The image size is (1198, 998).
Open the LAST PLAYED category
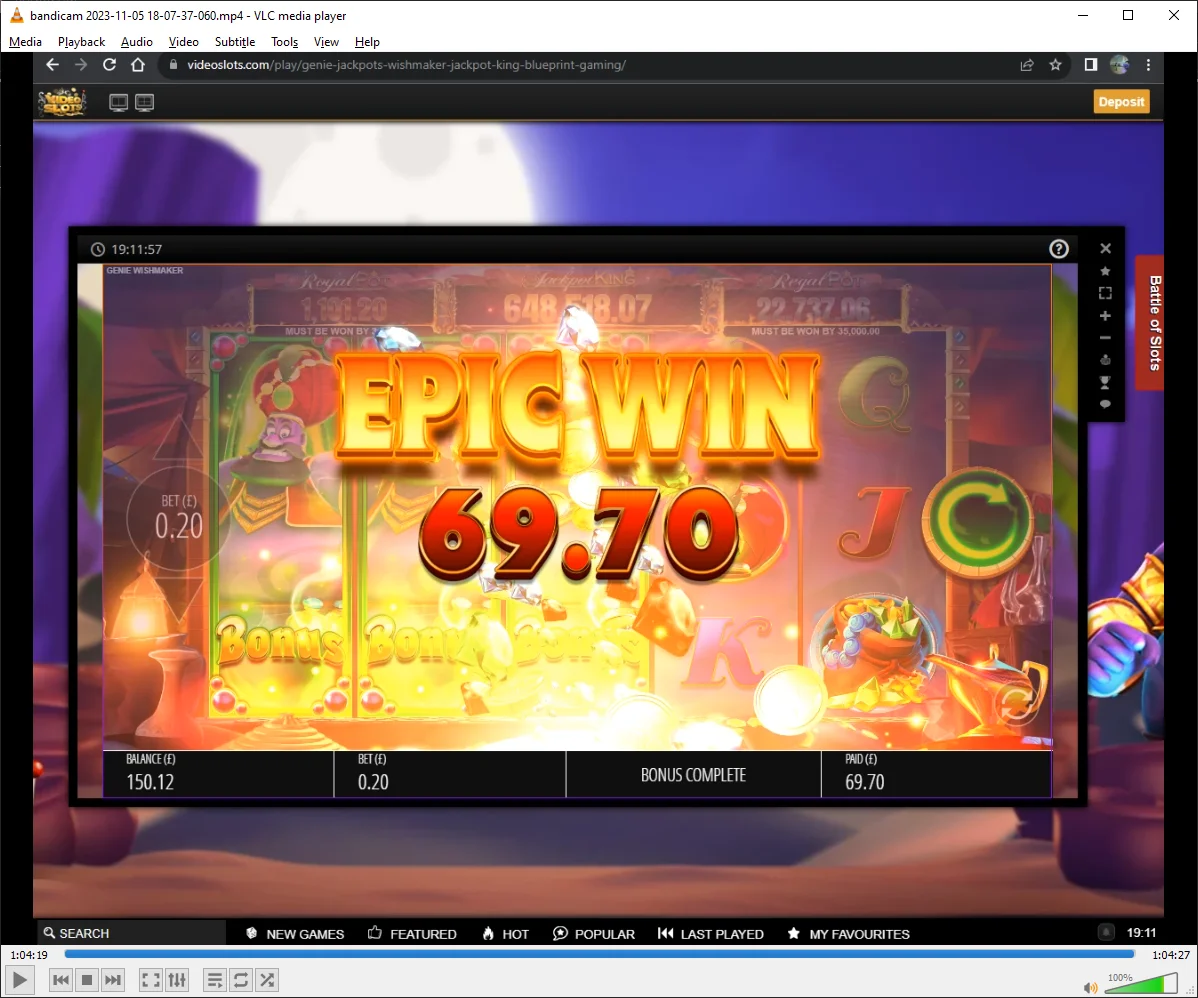pos(711,934)
